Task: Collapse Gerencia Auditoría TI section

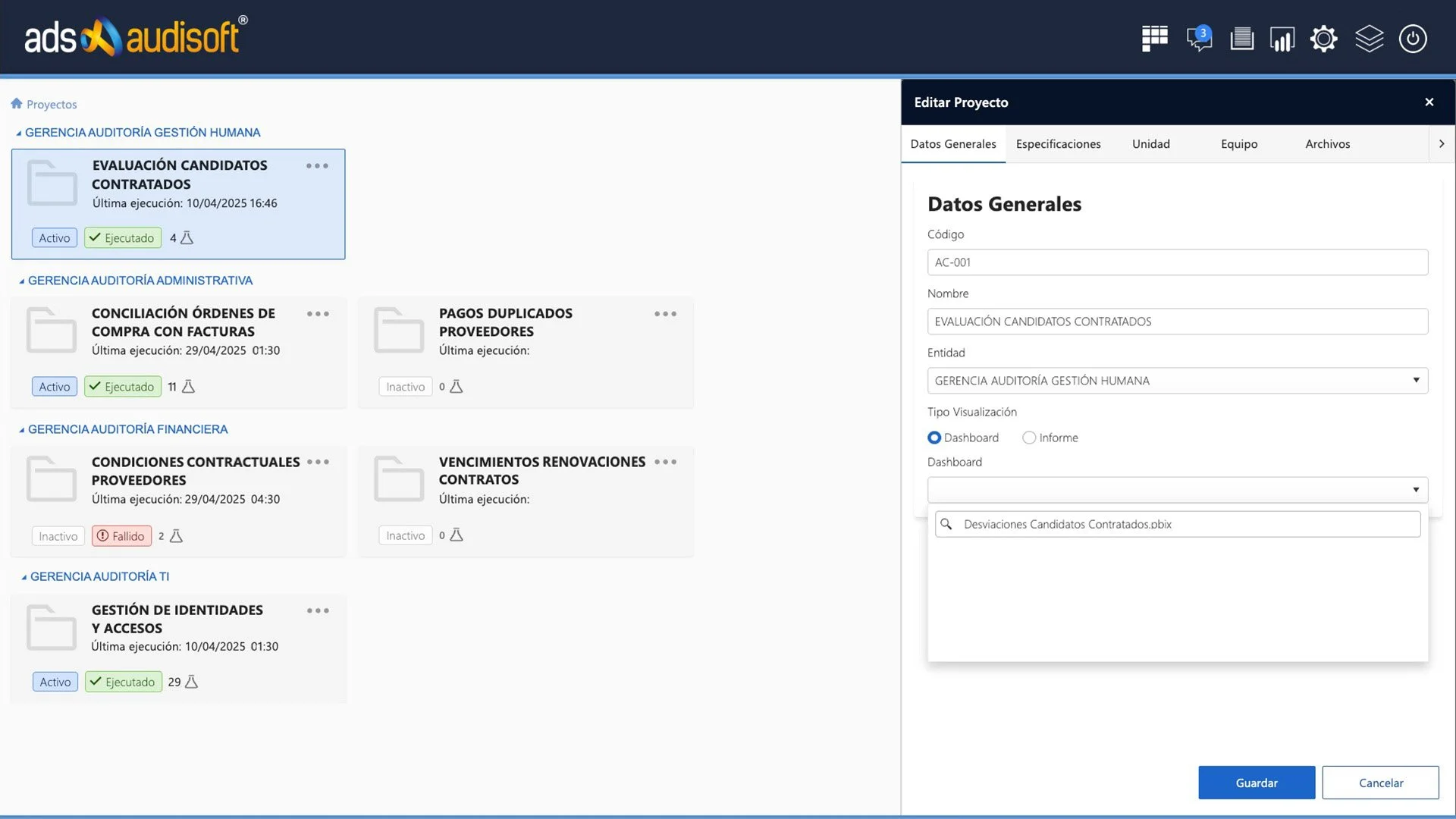Action: 24,577
